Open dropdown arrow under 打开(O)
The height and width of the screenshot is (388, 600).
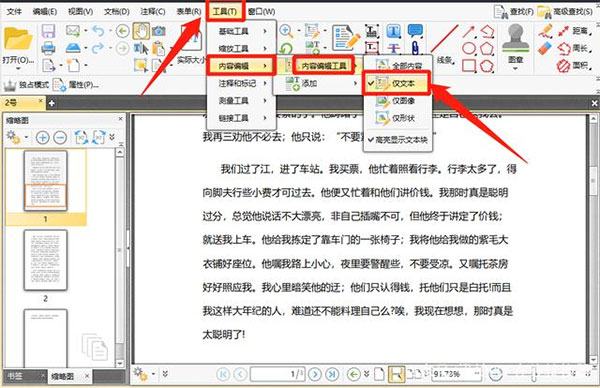click(x=18, y=68)
